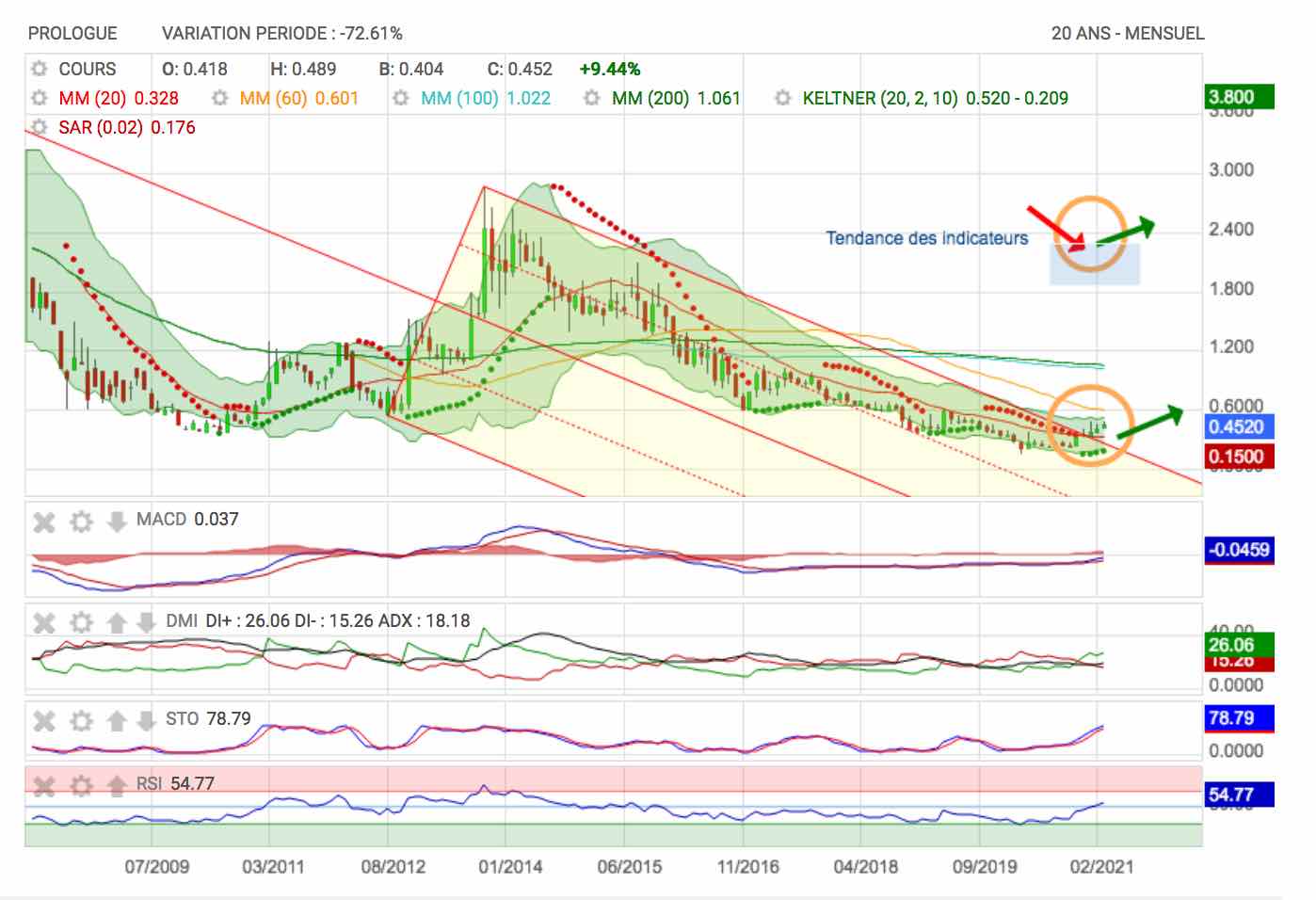This screenshot has width=1316, height=900.
Task: Click the 11/2016 date on time axis
Action: click(x=747, y=866)
